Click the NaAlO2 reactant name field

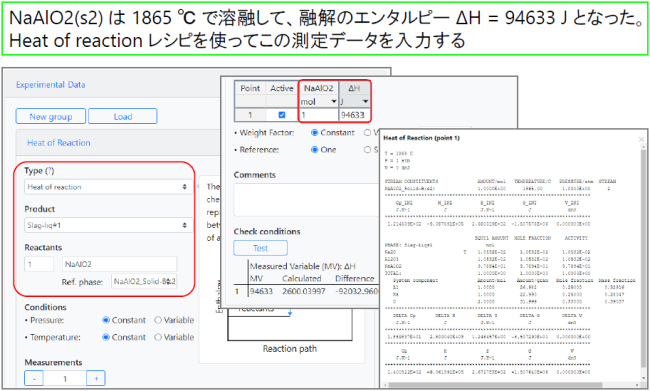pyautogui.click(x=119, y=264)
